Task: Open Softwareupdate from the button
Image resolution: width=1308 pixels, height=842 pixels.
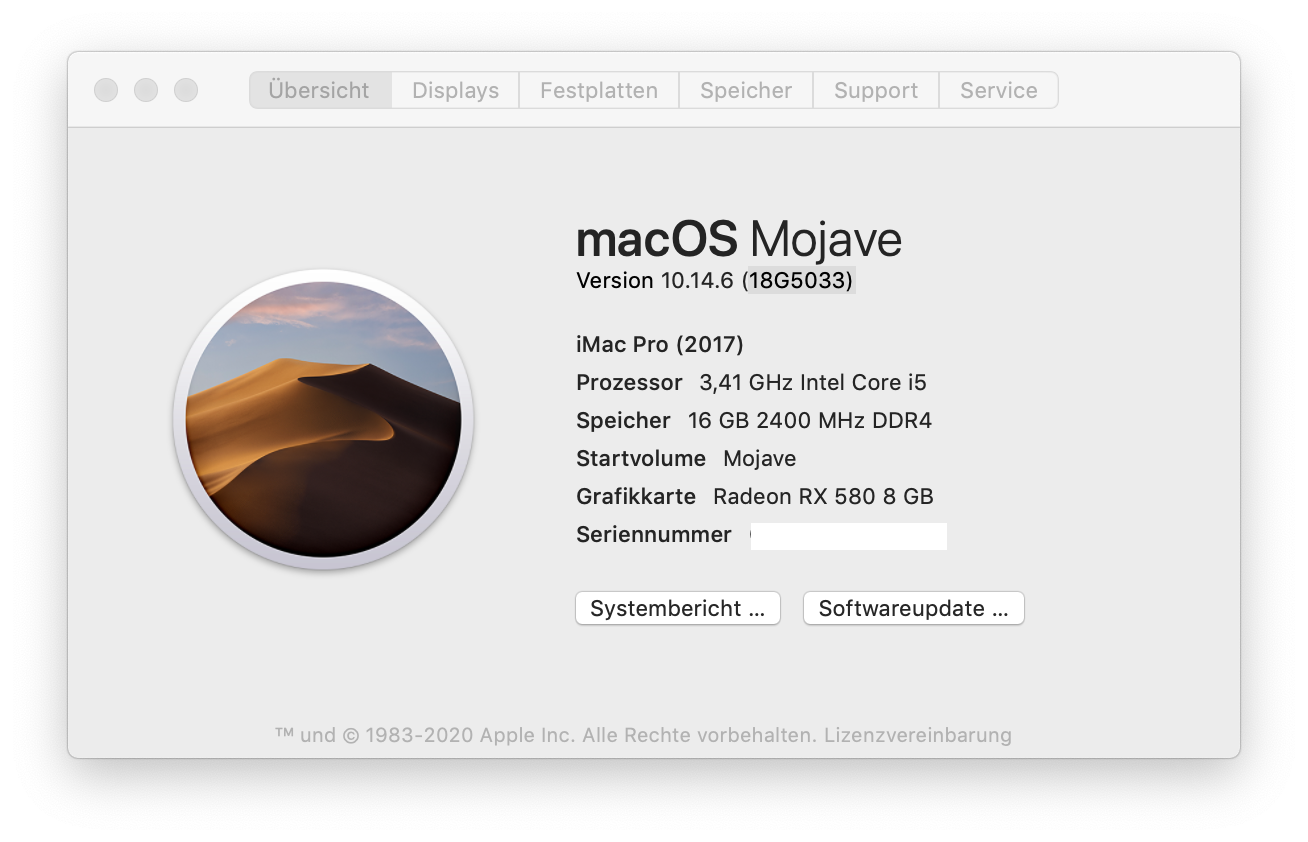Action: (x=914, y=608)
